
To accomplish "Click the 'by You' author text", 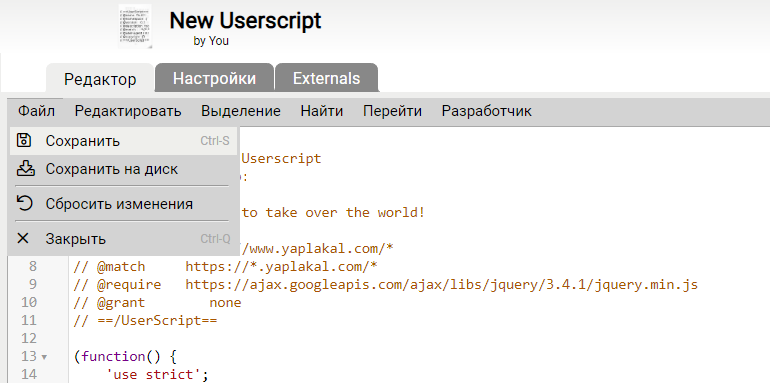I will [211, 41].
